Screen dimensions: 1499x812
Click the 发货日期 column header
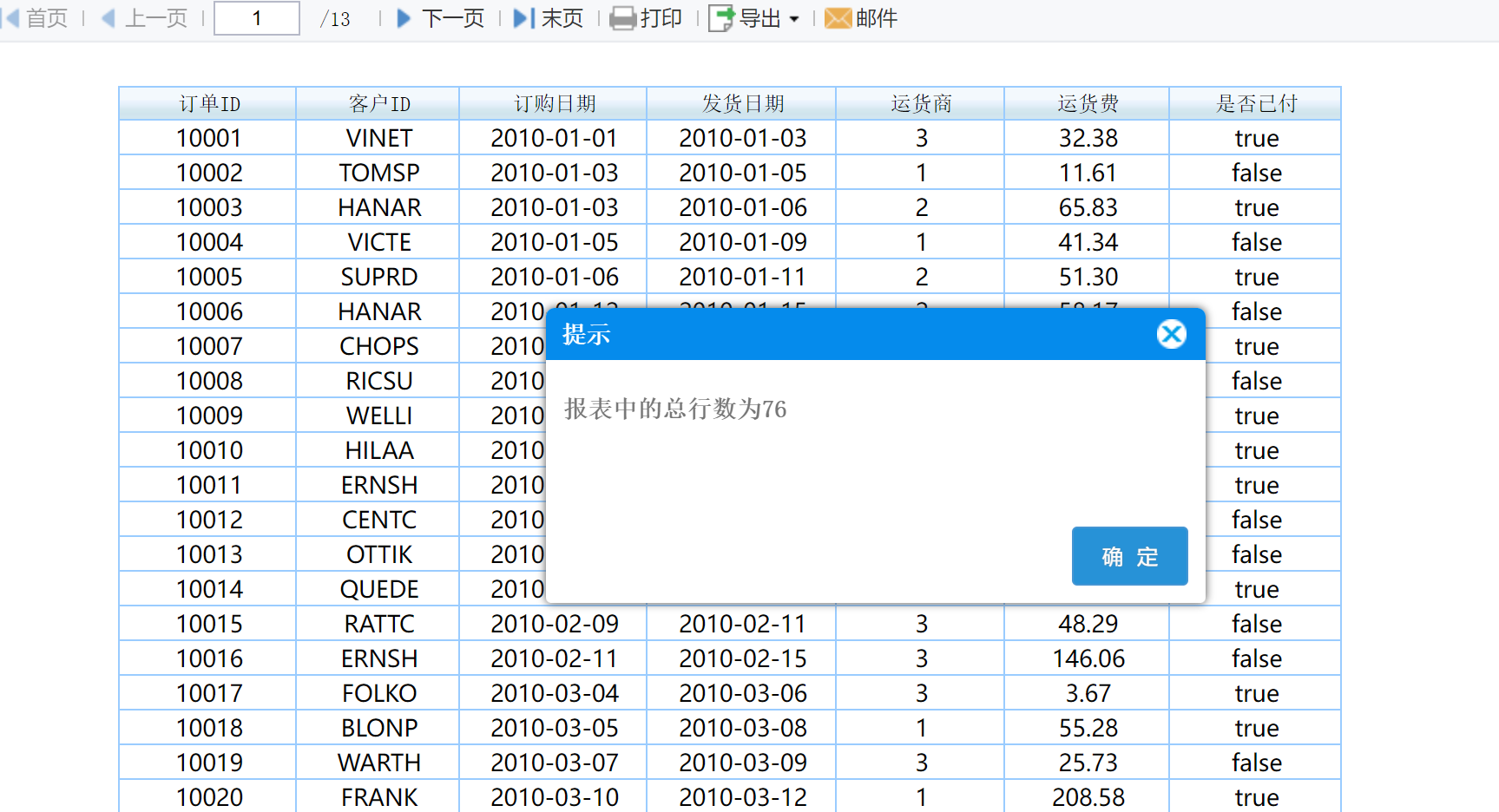742,104
